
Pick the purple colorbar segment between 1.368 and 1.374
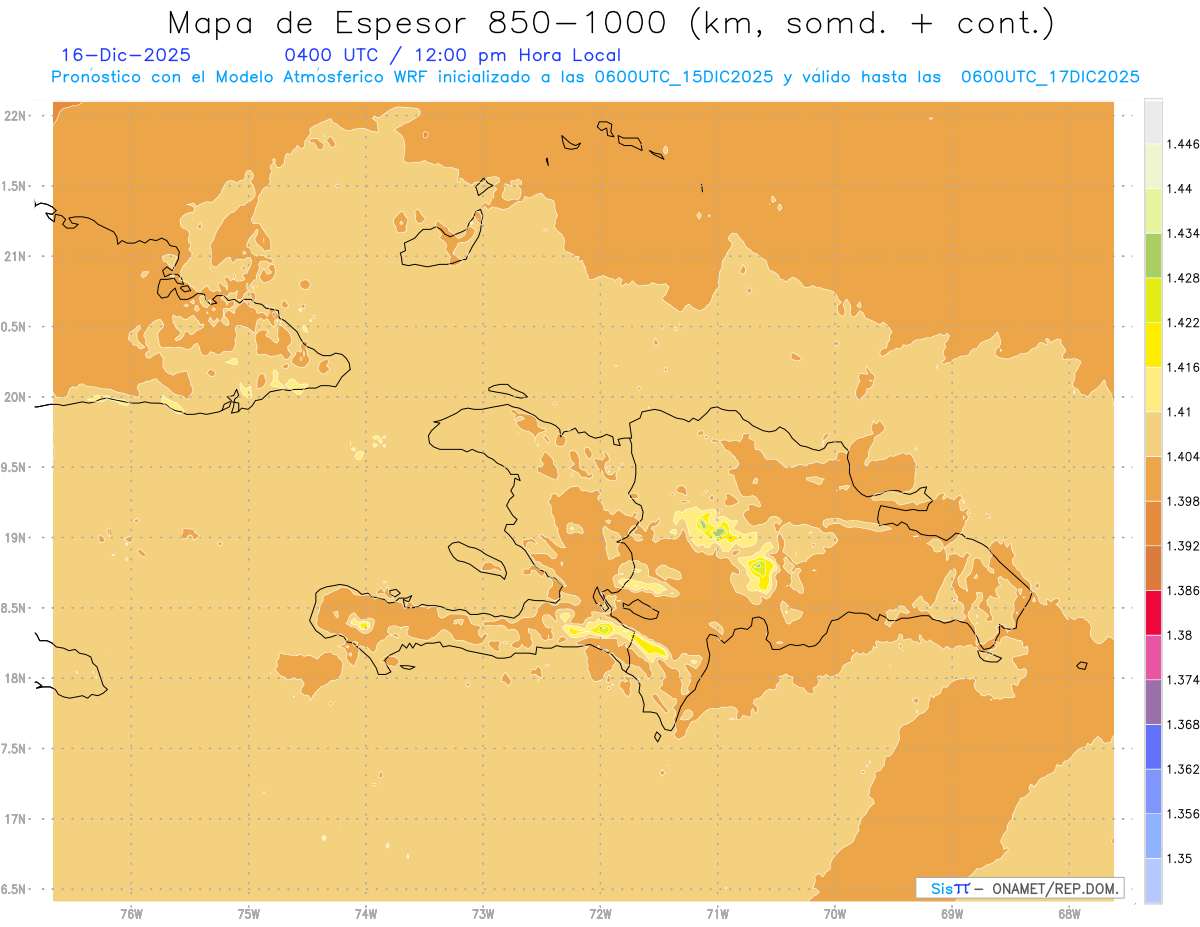click(1153, 702)
